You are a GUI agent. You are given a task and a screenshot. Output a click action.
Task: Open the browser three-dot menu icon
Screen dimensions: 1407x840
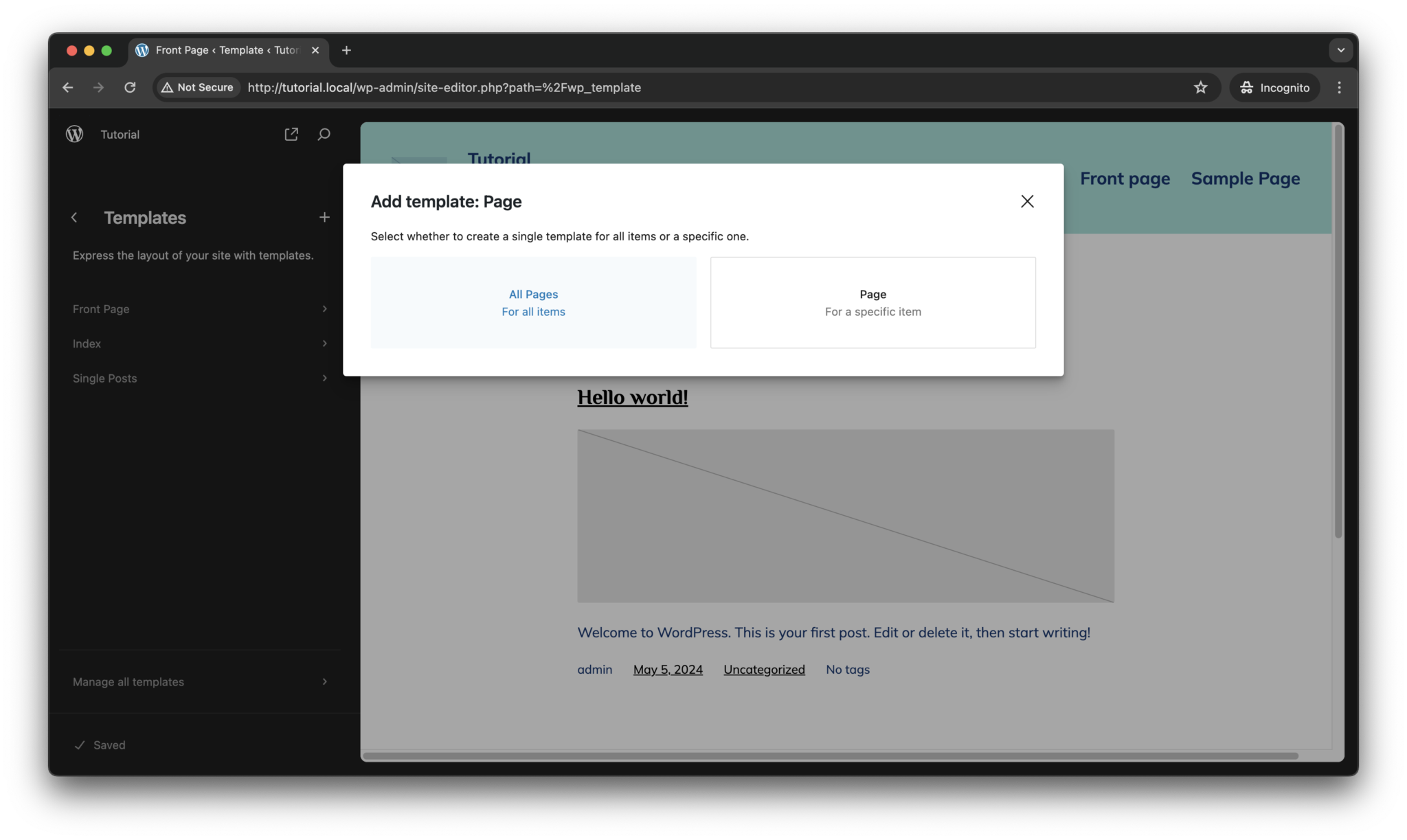pyautogui.click(x=1338, y=87)
